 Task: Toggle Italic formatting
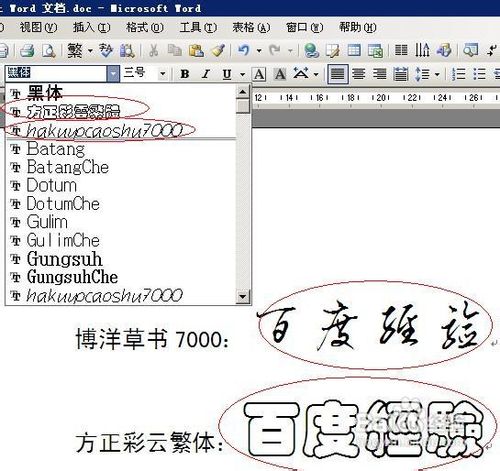pyautogui.click(x=206, y=74)
